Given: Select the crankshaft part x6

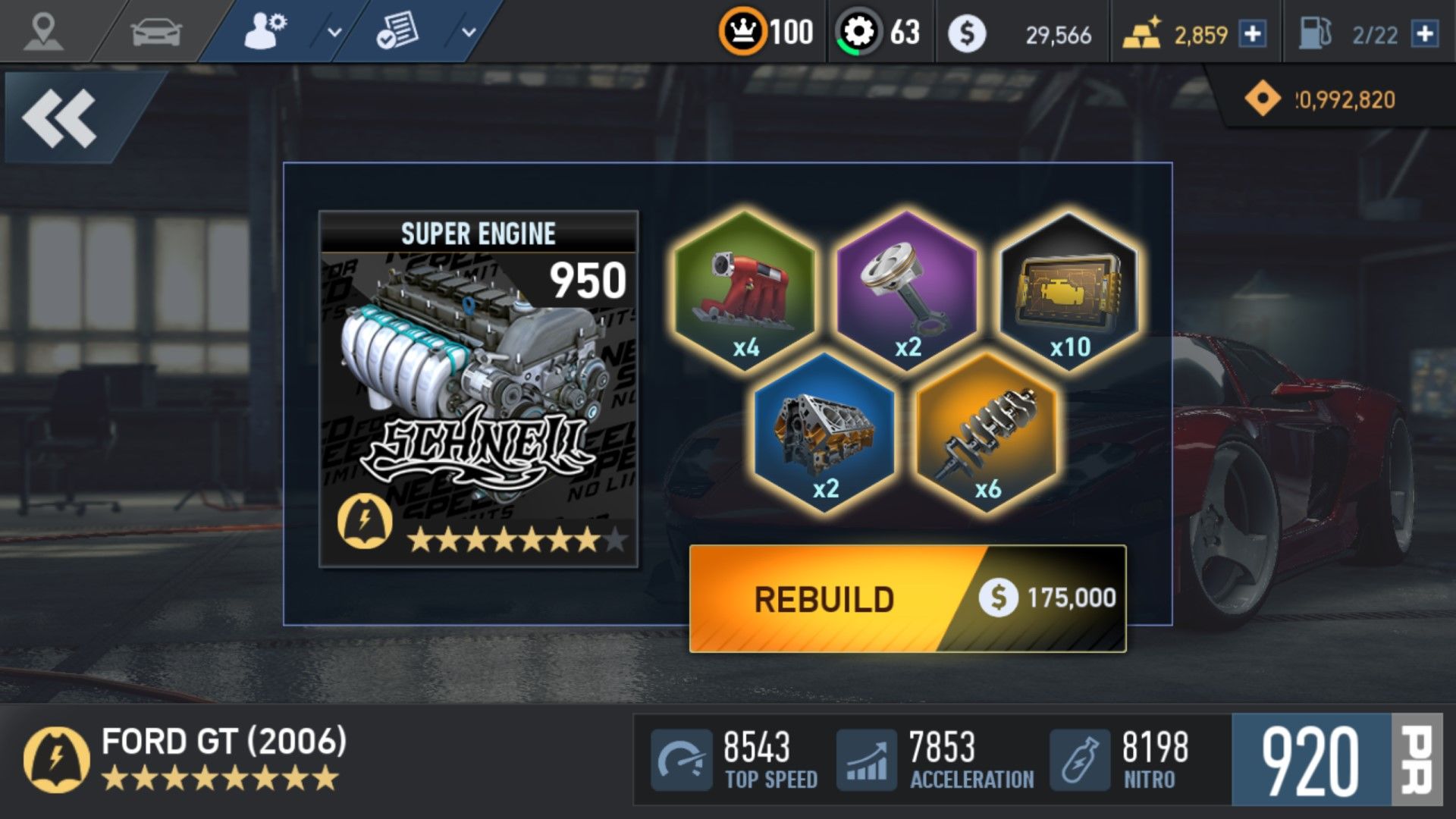Looking at the screenshot, I should click(x=988, y=432).
